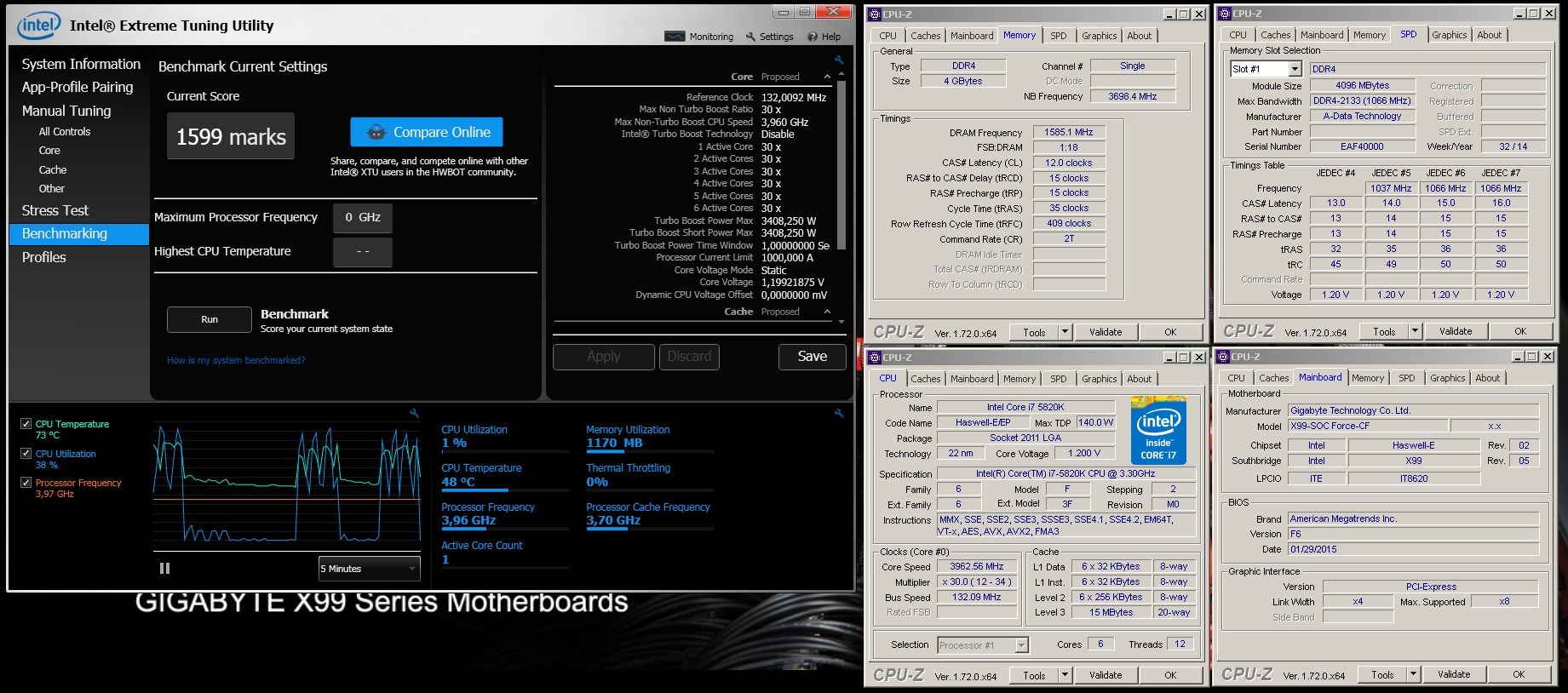Open Tools dropdown arrow in CPU-Z Memory window
The image size is (1568, 693).
(1065, 332)
